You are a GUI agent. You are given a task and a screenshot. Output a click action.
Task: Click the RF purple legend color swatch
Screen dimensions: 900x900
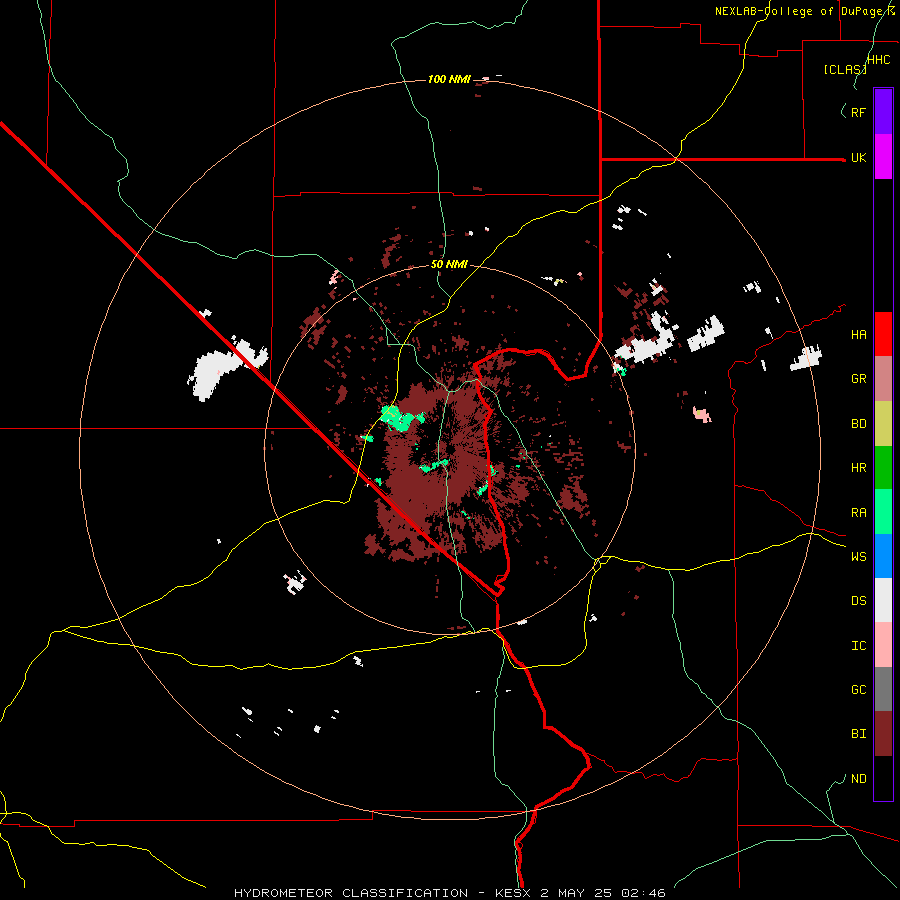883,112
